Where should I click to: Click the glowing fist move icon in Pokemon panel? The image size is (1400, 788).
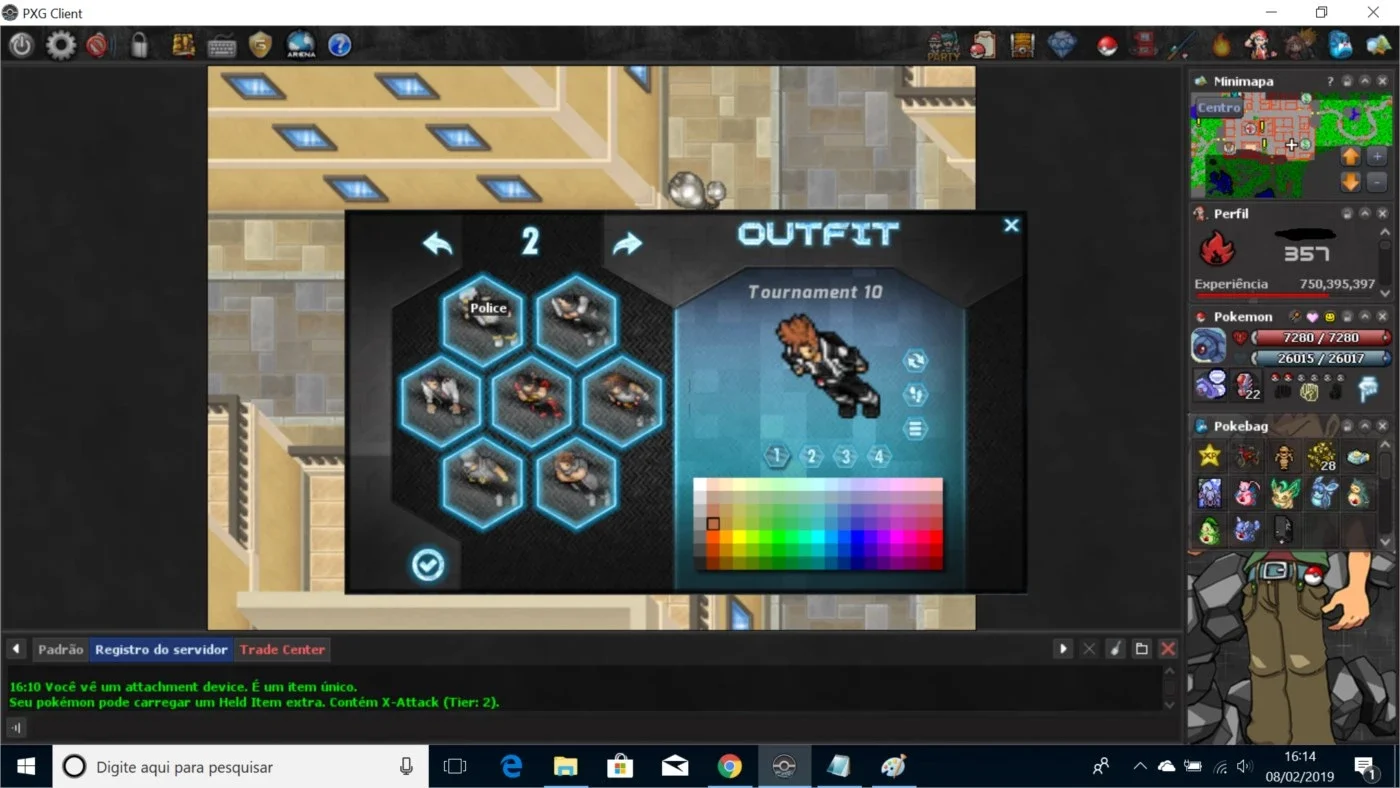pyautogui.click(x=1309, y=391)
